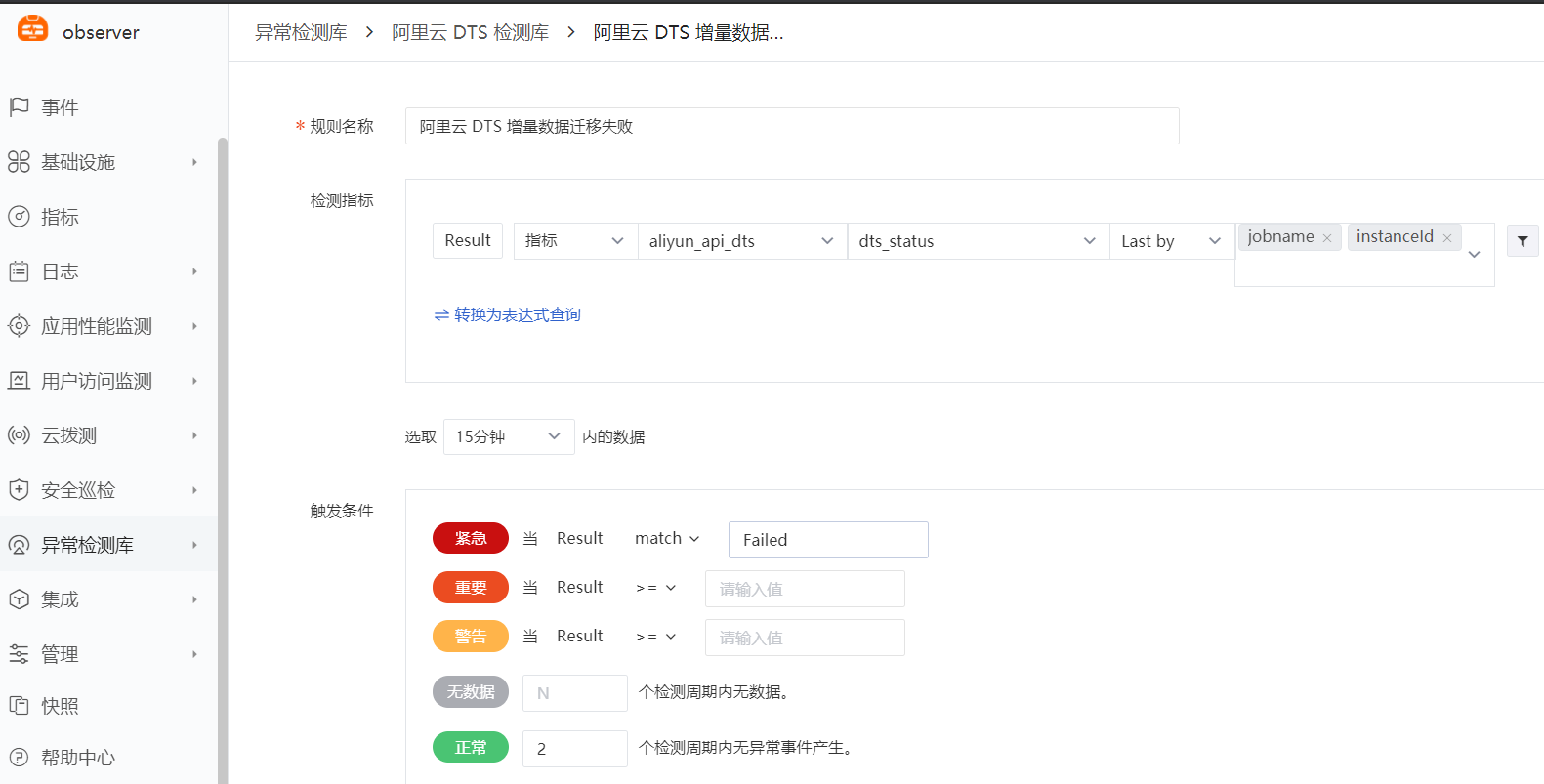Click the Result query label
Viewport: 1544px width, 784px height.
pyautogui.click(x=468, y=241)
